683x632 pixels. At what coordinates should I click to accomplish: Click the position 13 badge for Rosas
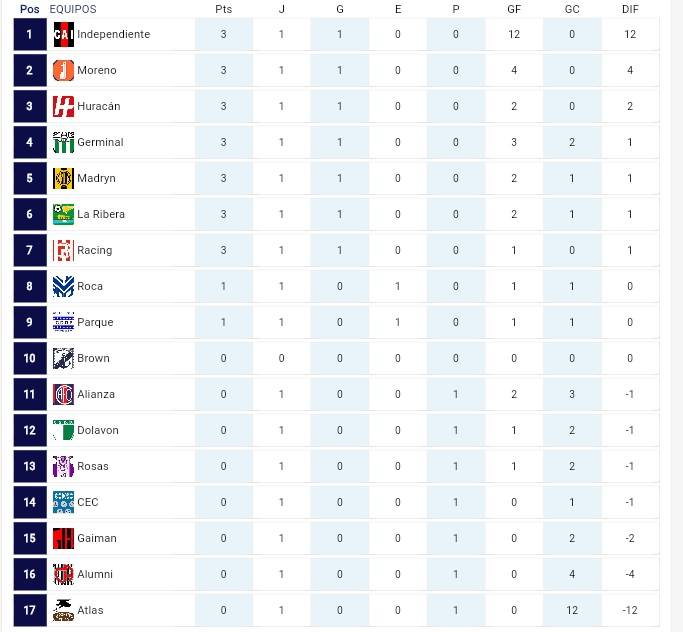[30, 466]
